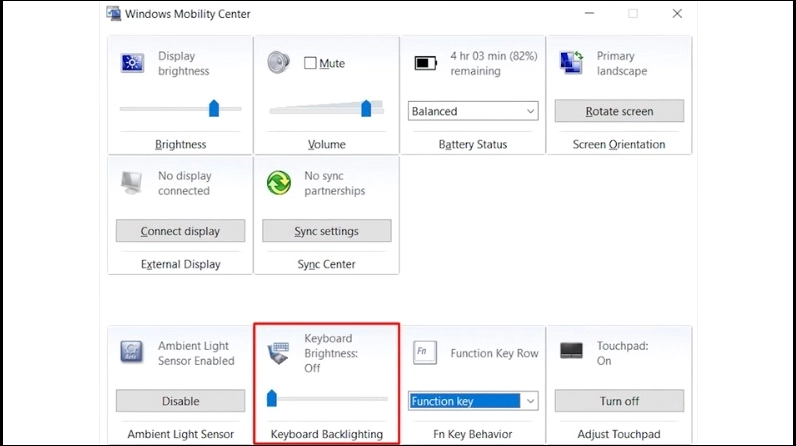The image size is (796, 446).
Task: Turn off the touchpad
Action: point(619,401)
